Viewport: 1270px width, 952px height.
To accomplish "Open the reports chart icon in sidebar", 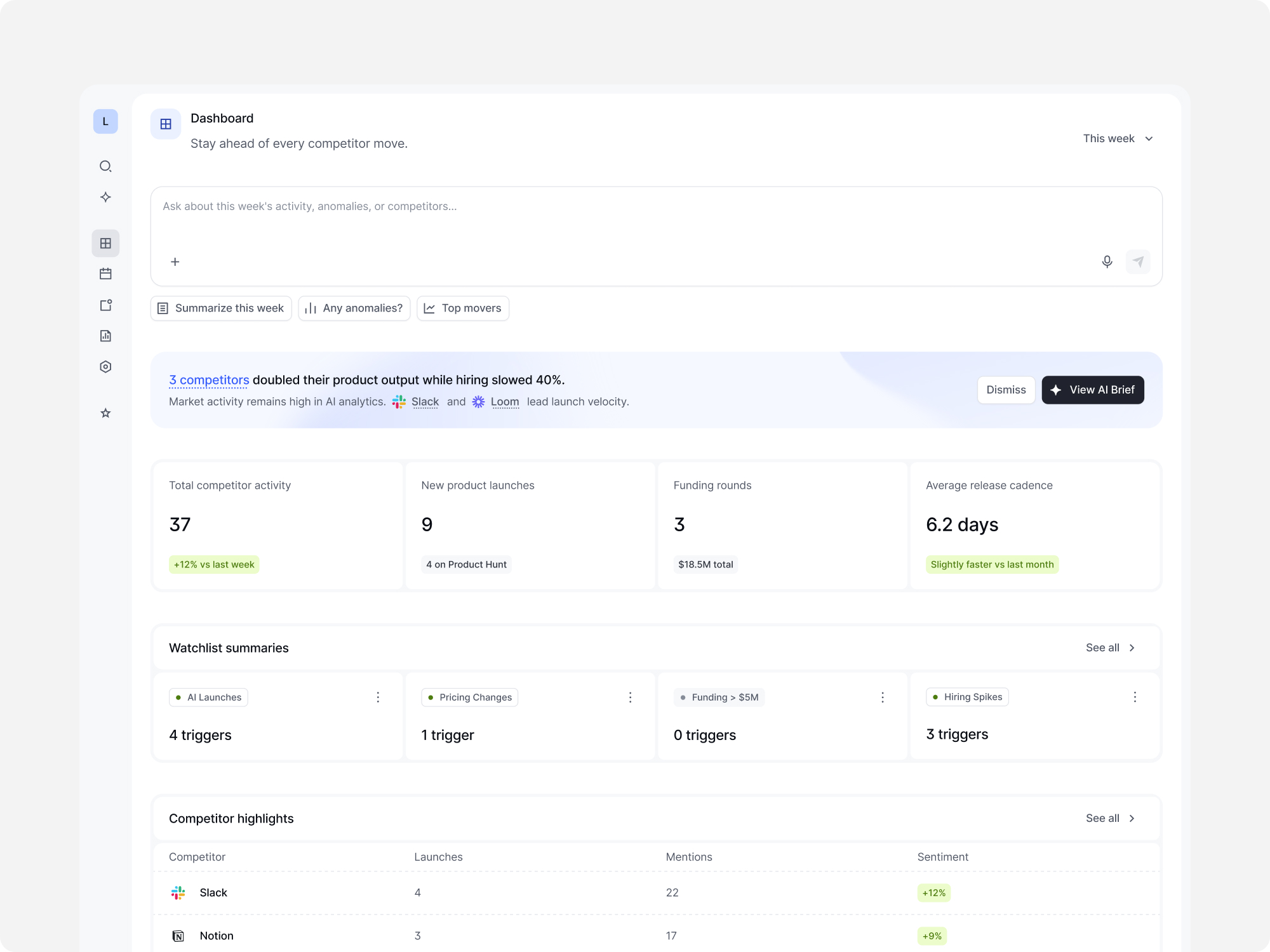I will coord(105,336).
